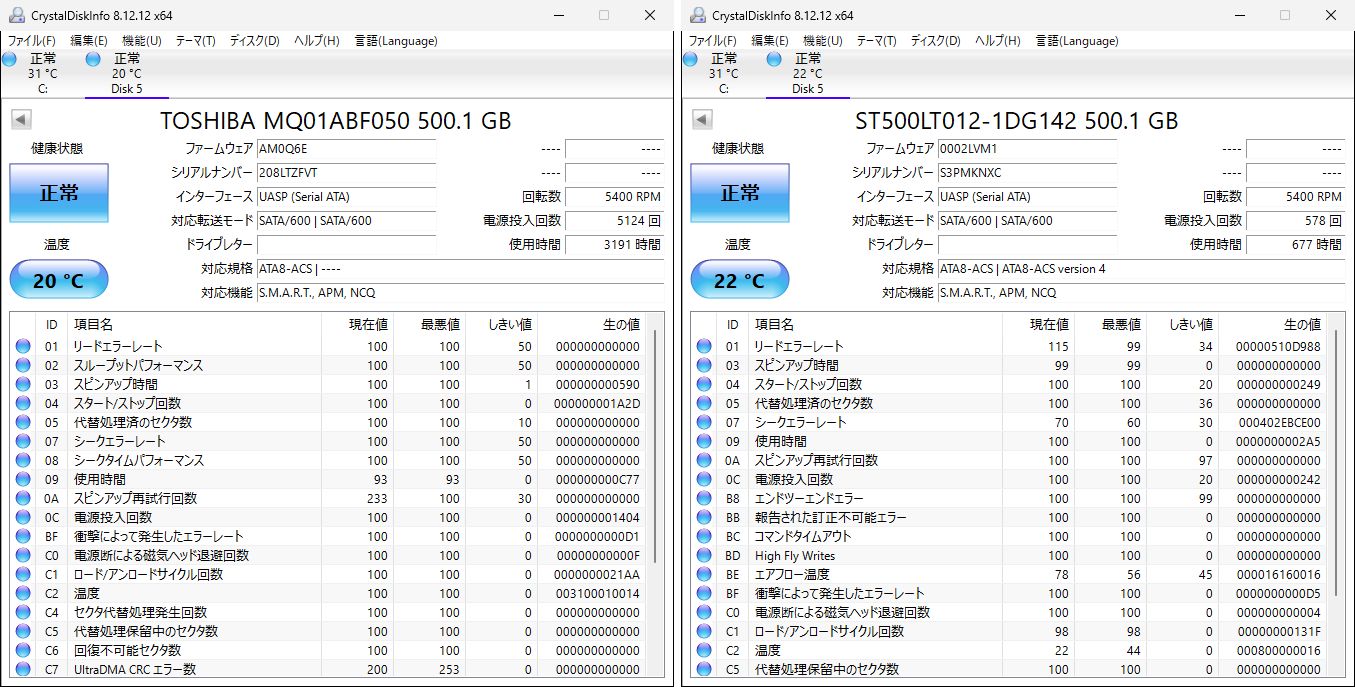This screenshot has height=687, width=1355.
Task: Click the back arrow above 健康状態, left window
Action: pyautogui.click(x=21, y=118)
